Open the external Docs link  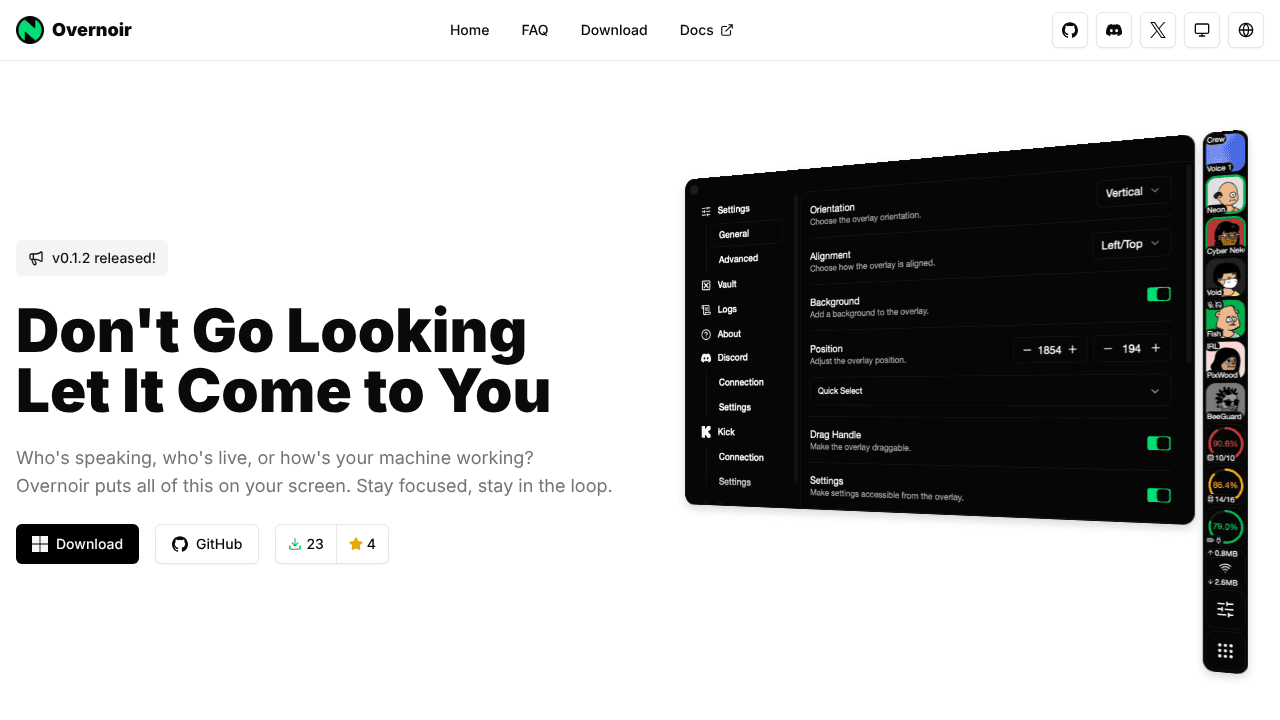click(706, 30)
